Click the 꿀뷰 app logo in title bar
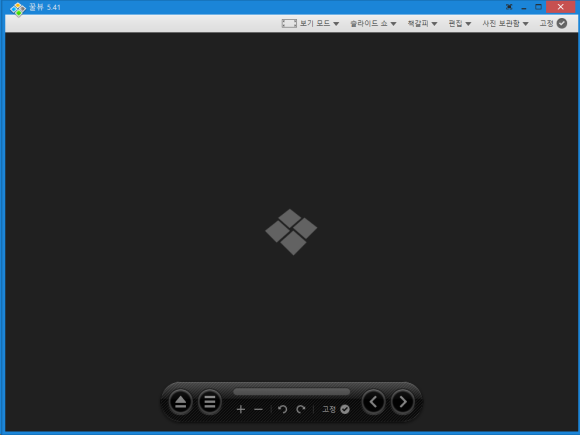This screenshot has width=580, height=435. coord(18,9)
